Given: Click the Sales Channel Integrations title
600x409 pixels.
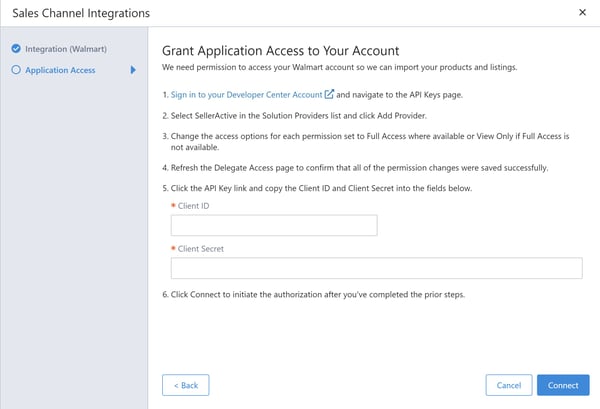Looking at the screenshot, I should click(x=81, y=13).
